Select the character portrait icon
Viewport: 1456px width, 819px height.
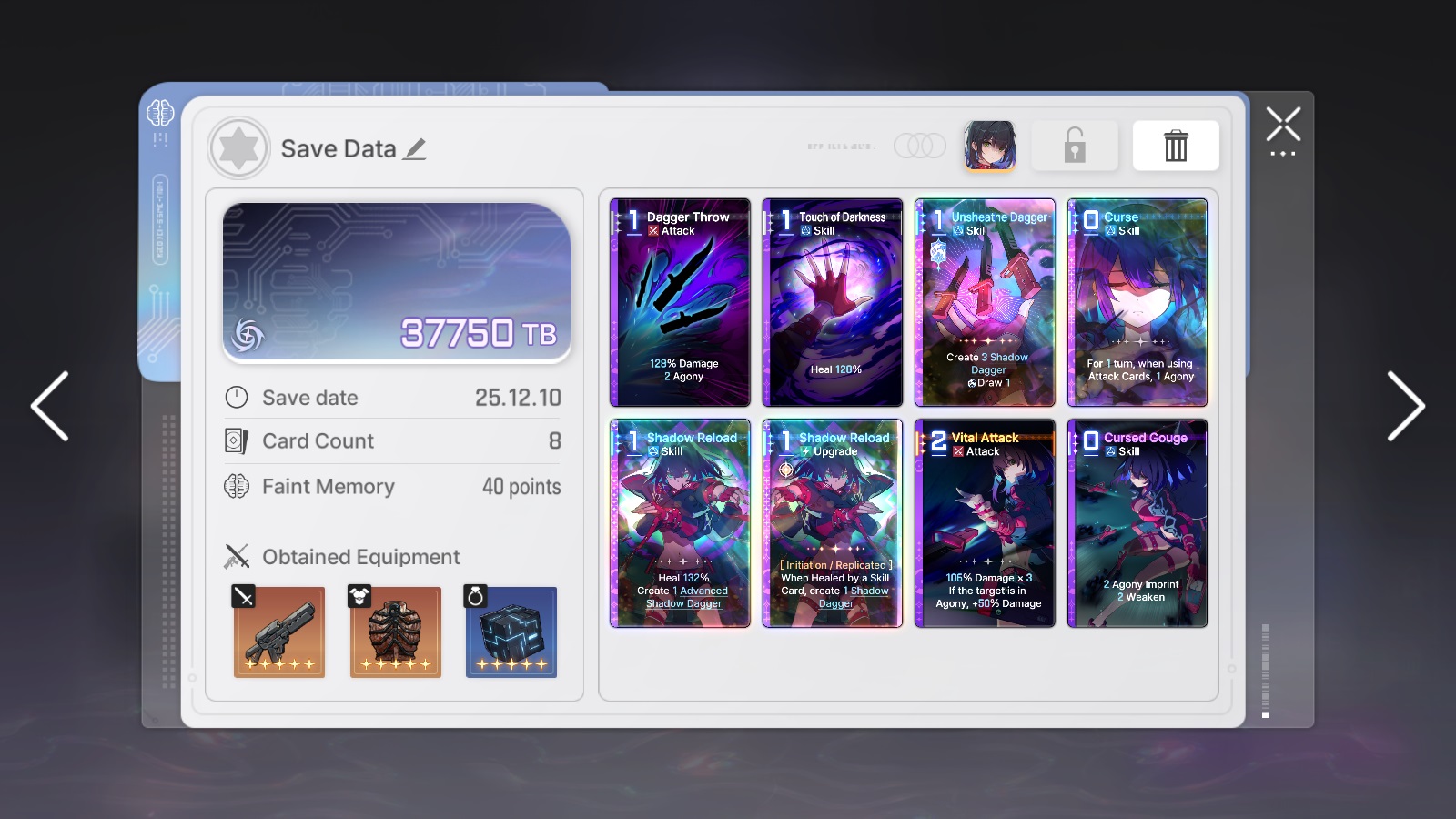coord(989,146)
